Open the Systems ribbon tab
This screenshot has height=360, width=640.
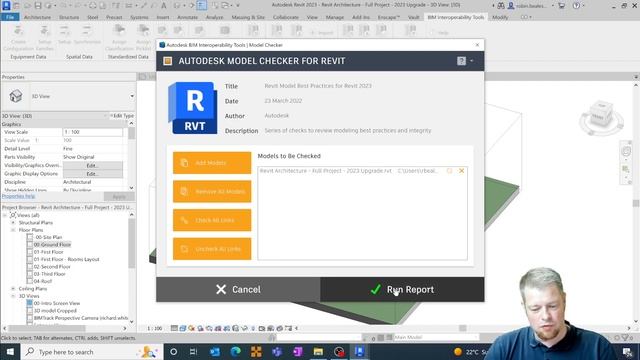tap(139, 17)
